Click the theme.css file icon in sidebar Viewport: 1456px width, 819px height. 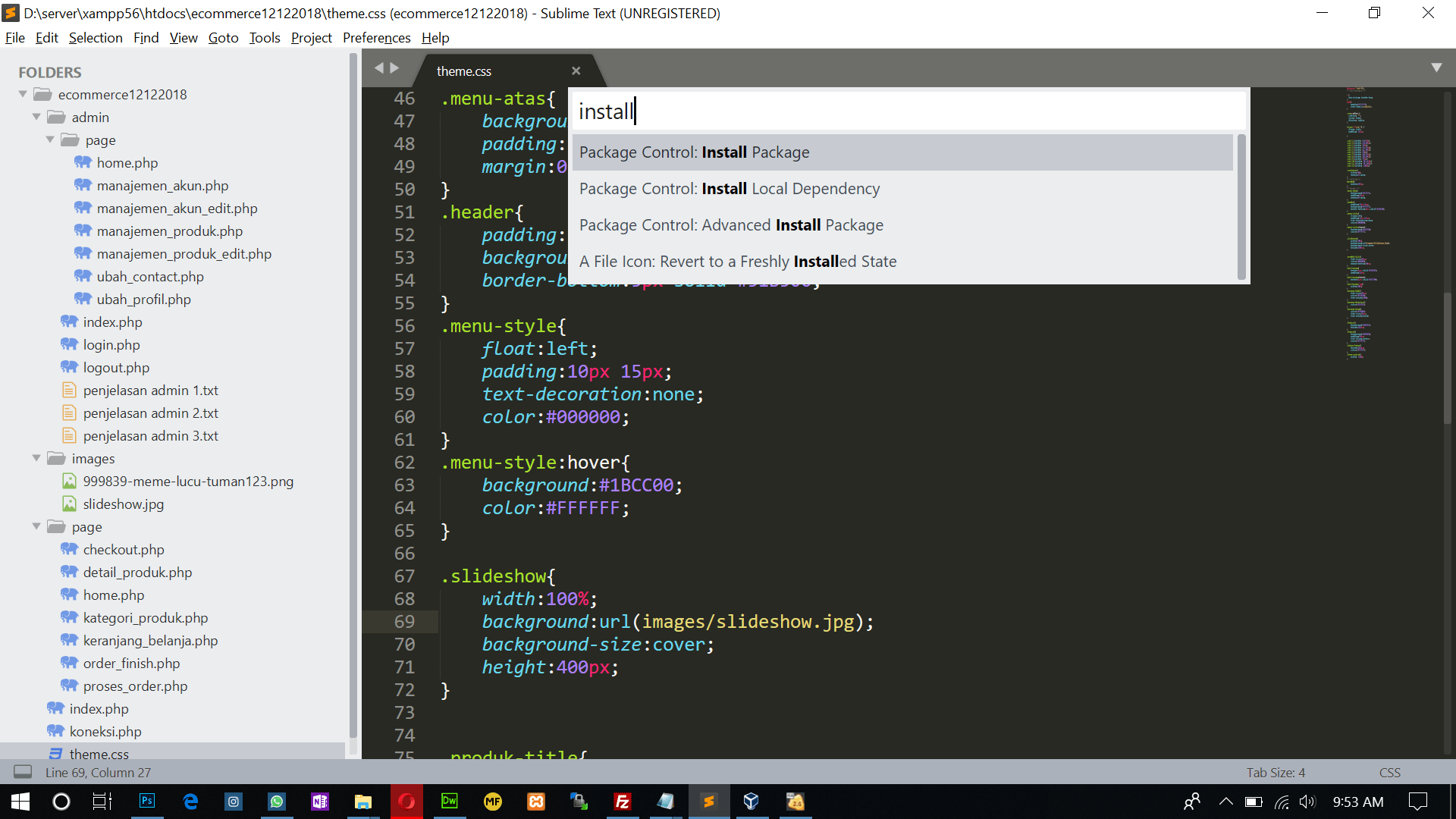tap(55, 753)
